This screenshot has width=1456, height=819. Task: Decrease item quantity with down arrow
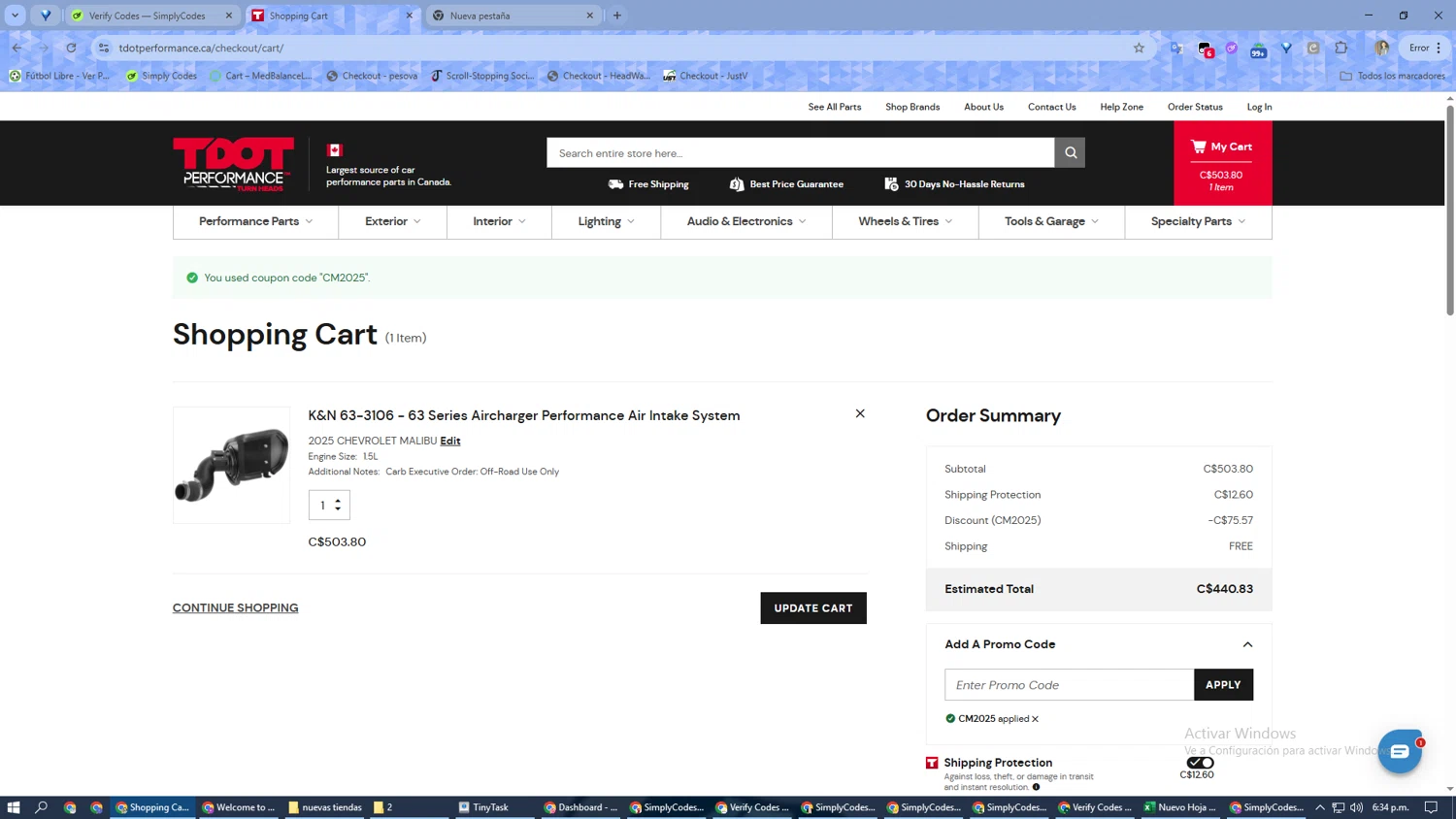[338, 508]
